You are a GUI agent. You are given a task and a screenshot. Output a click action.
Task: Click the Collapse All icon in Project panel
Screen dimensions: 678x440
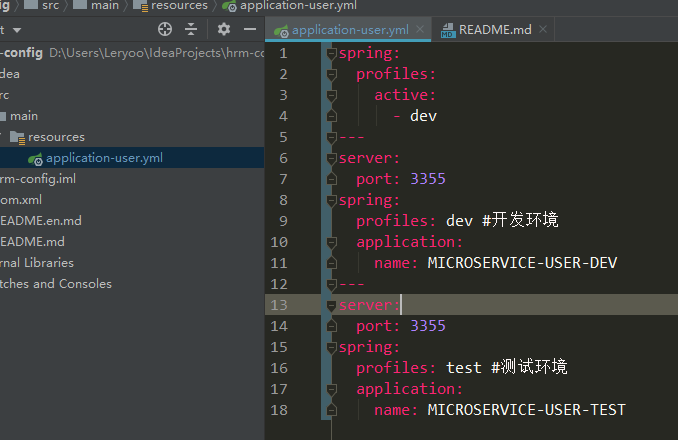click(x=191, y=30)
